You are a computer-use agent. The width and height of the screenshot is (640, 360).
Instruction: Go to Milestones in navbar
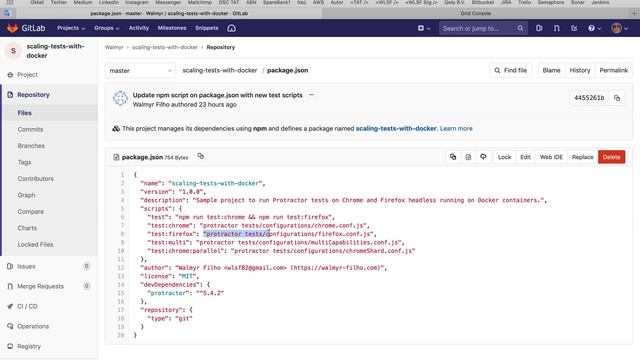(172, 28)
